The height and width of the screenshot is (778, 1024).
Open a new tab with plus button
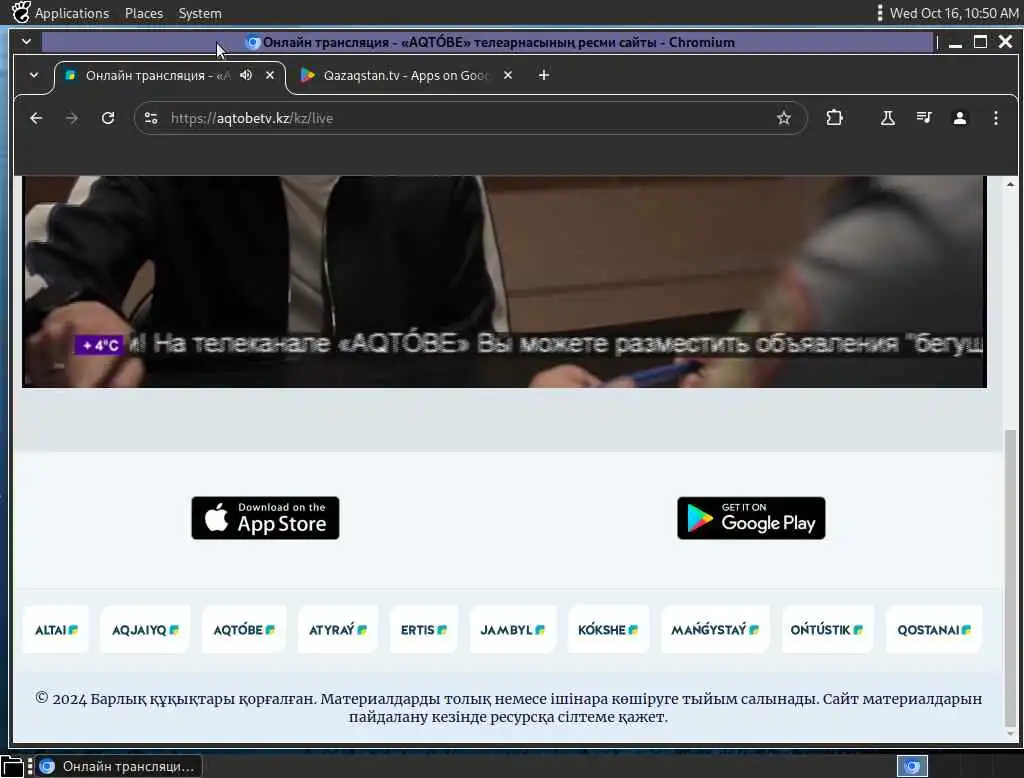(543, 75)
